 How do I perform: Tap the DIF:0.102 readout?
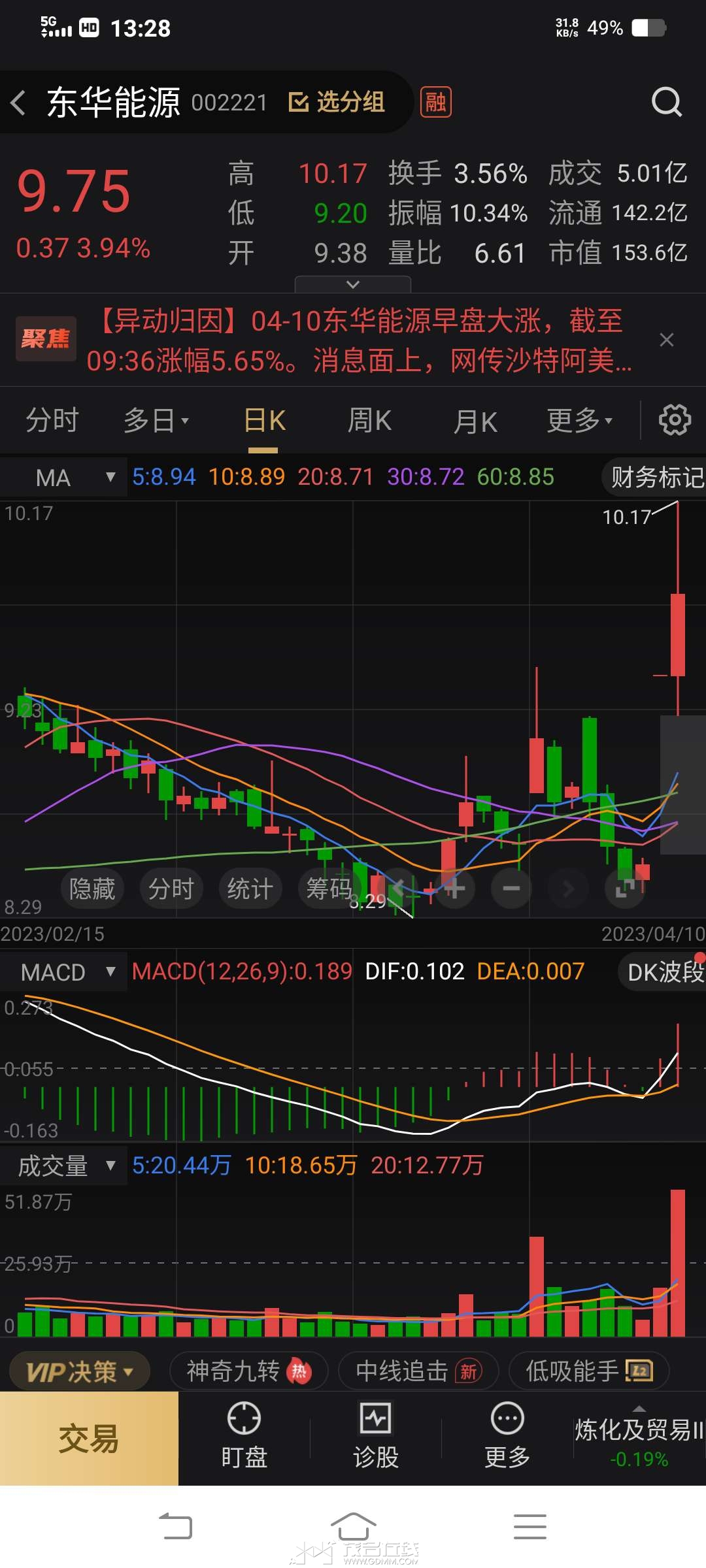point(414,972)
